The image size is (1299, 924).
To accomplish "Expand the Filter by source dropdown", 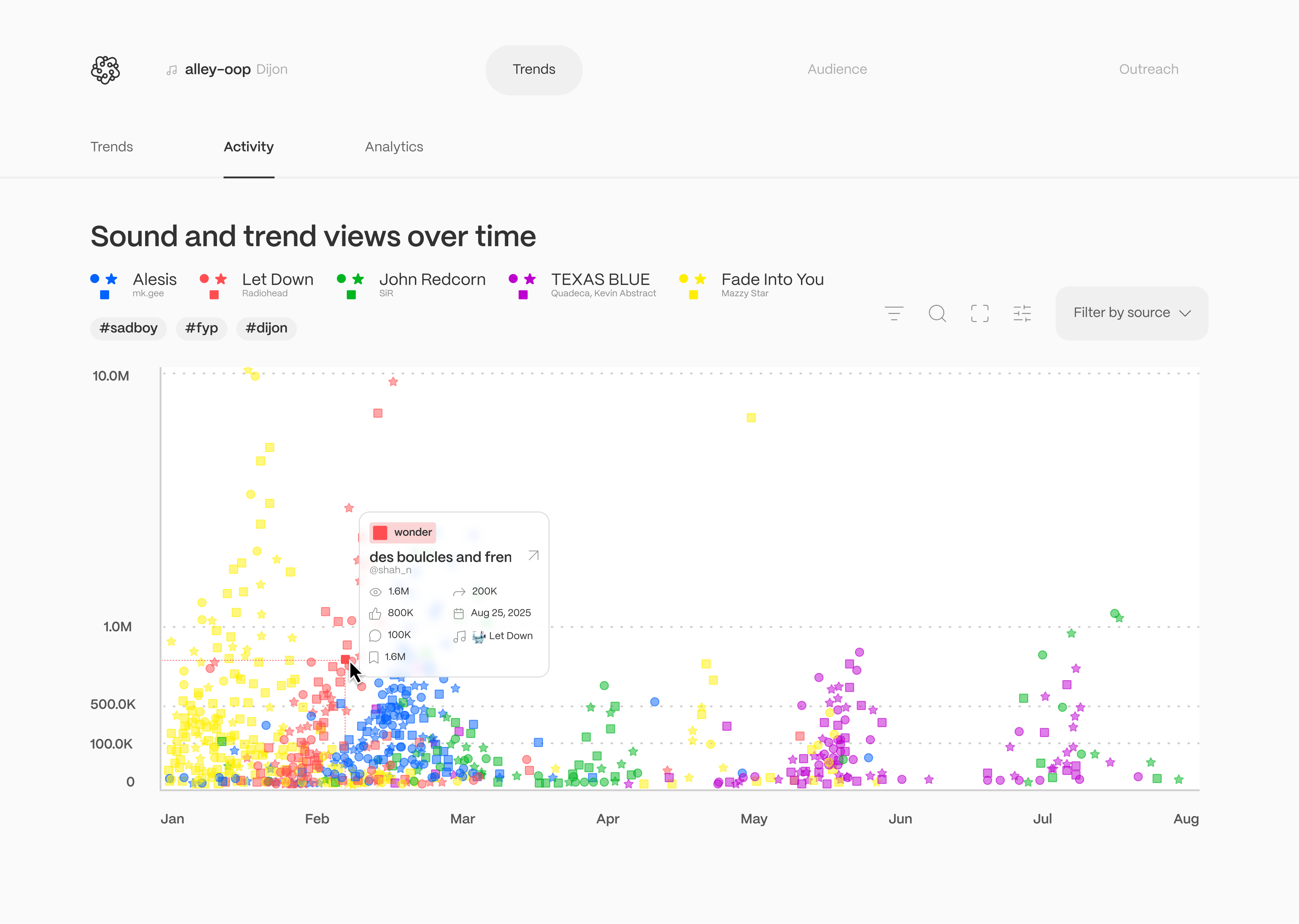I will [x=1121, y=313].
